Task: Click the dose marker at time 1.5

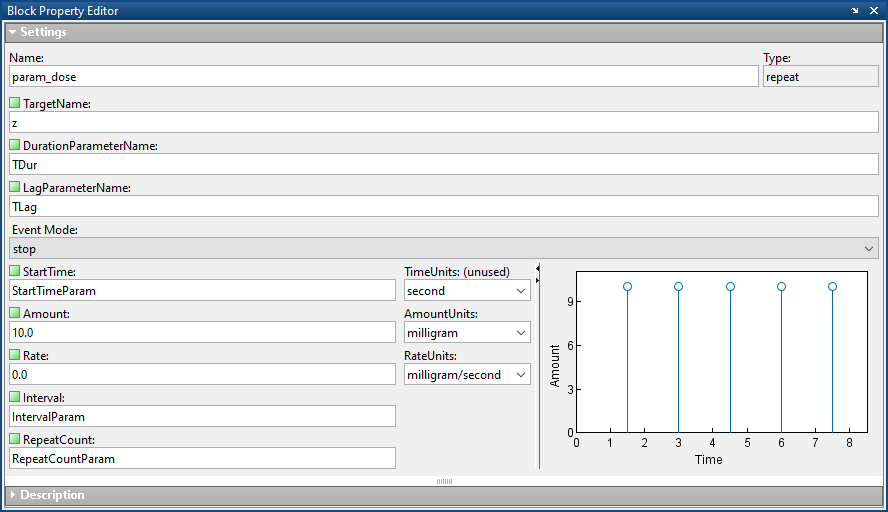Action: point(627,287)
